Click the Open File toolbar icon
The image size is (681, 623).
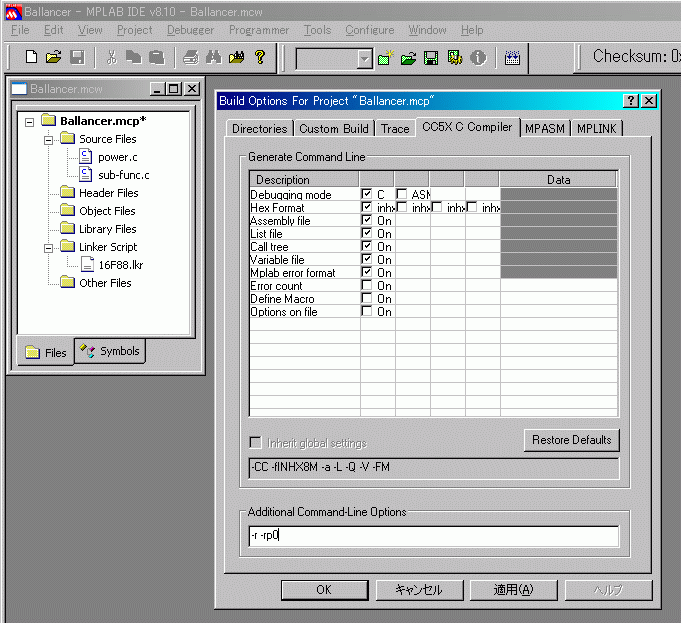coord(54,57)
